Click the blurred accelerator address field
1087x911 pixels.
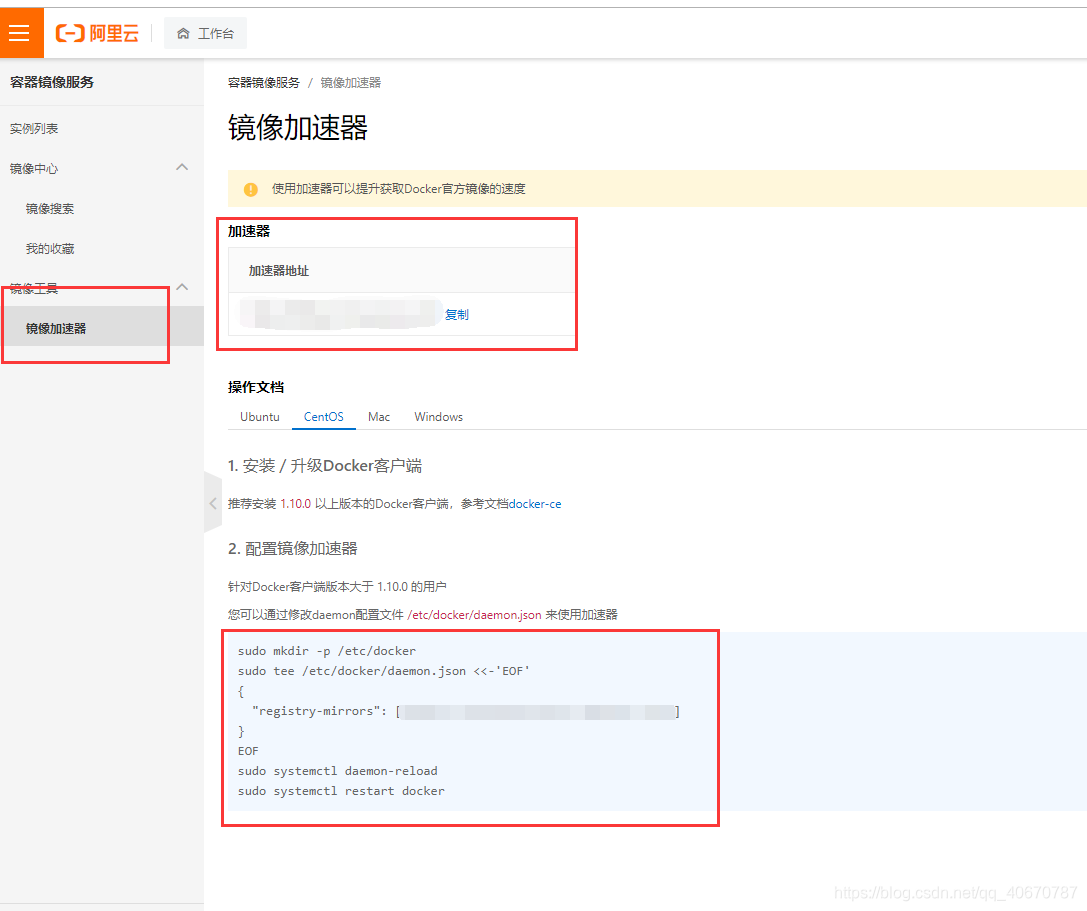tap(340, 314)
